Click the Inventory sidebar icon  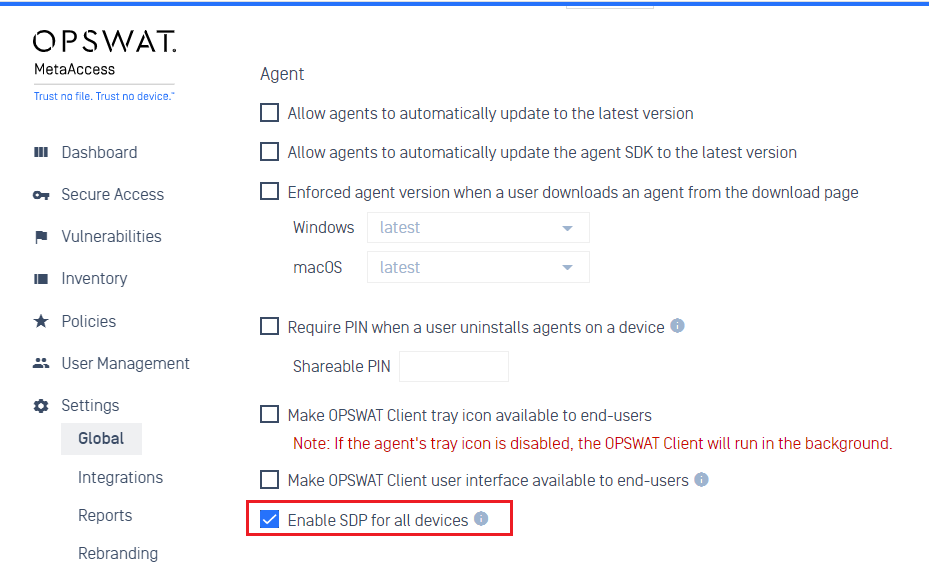(x=41, y=279)
